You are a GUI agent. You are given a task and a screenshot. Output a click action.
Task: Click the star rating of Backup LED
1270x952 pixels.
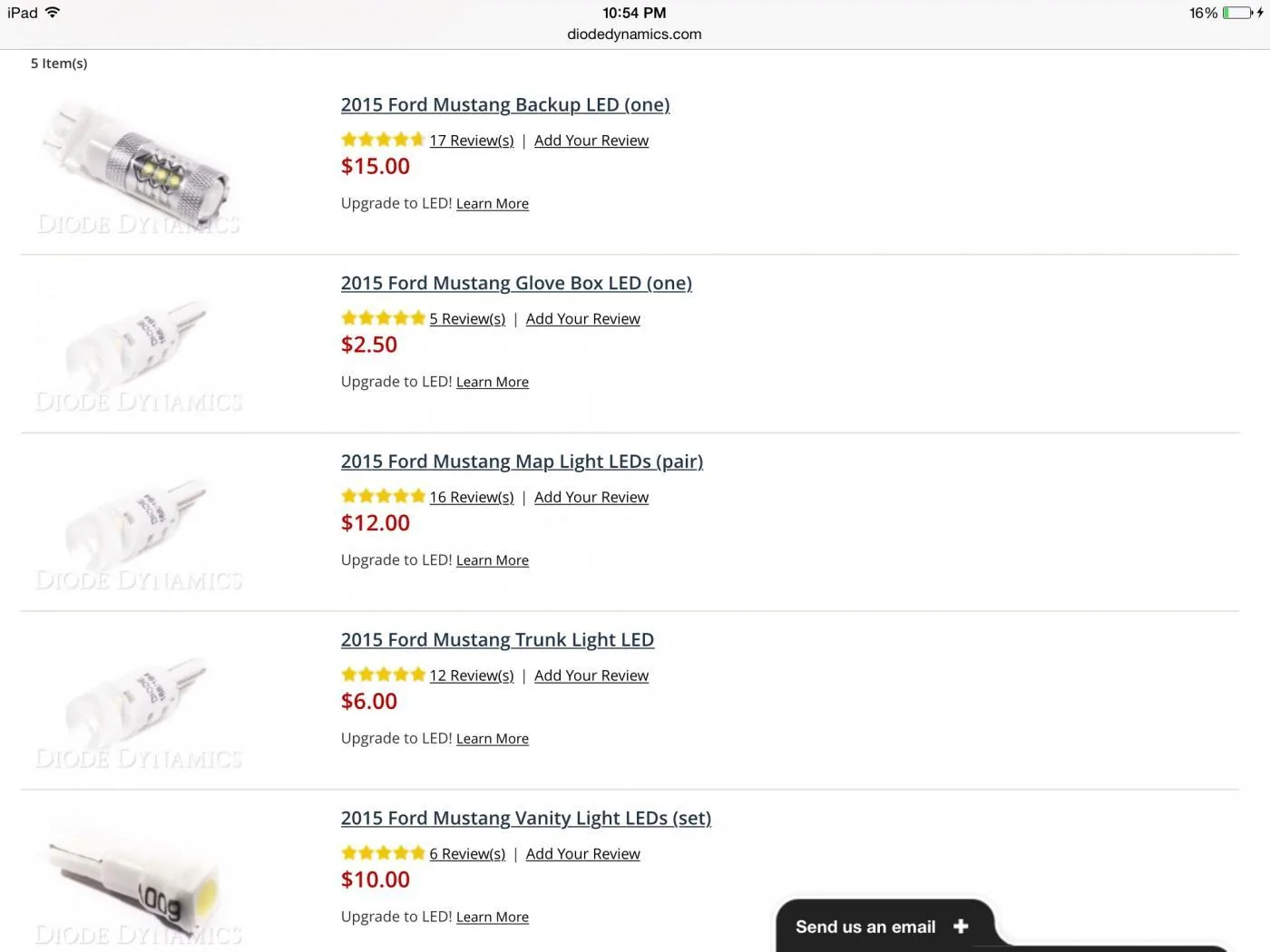(x=383, y=140)
